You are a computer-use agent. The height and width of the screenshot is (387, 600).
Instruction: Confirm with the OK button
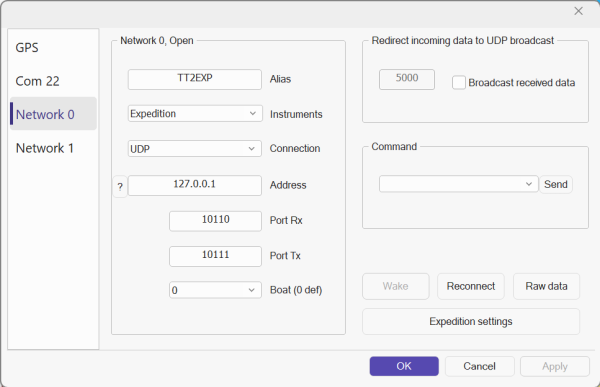pyautogui.click(x=404, y=366)
